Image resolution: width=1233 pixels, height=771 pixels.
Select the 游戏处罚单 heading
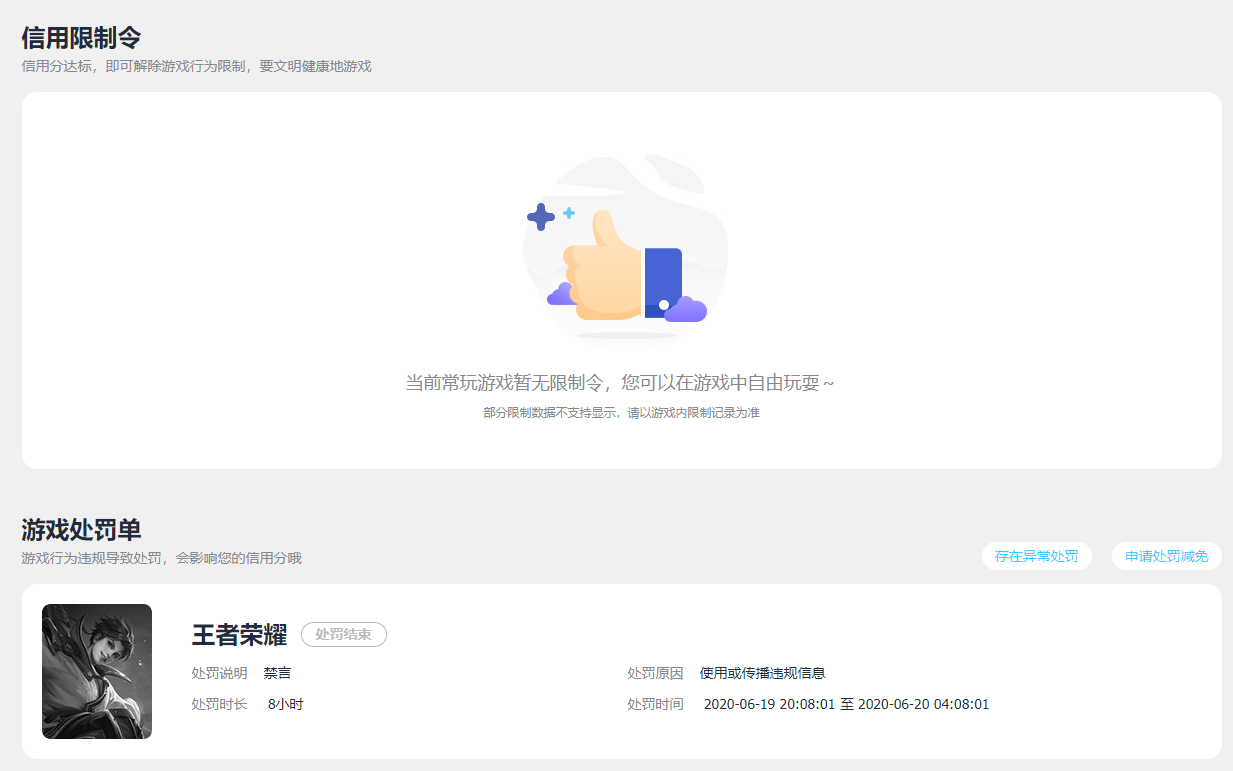click(x=81, y=530)
